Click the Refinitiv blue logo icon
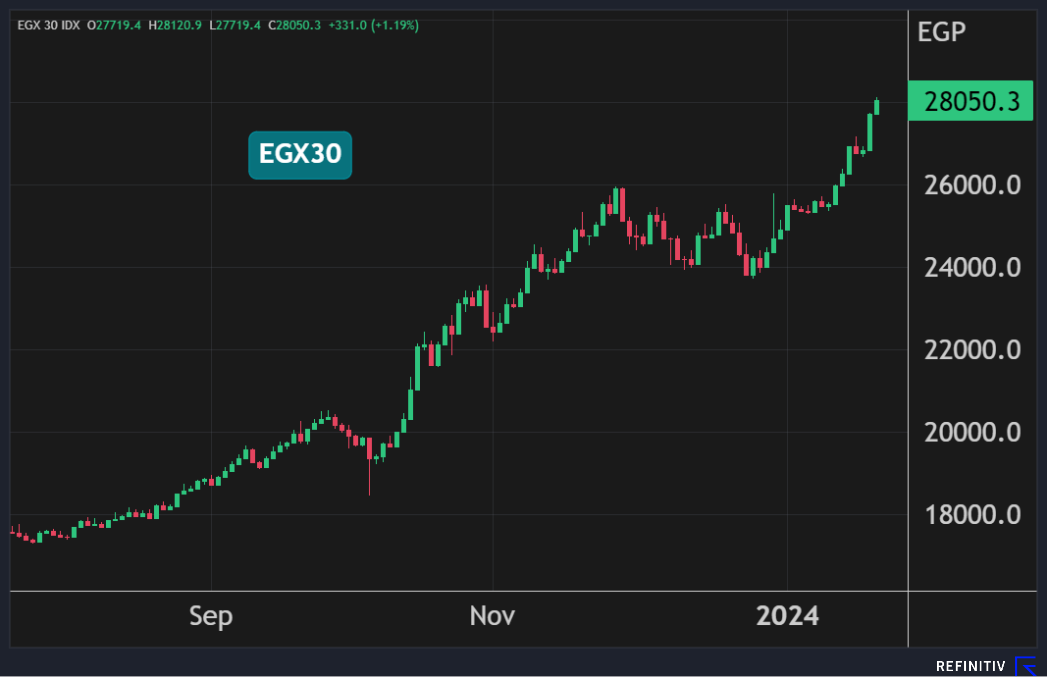The width and height of the screenshot is (1047, 677). 1025,665
